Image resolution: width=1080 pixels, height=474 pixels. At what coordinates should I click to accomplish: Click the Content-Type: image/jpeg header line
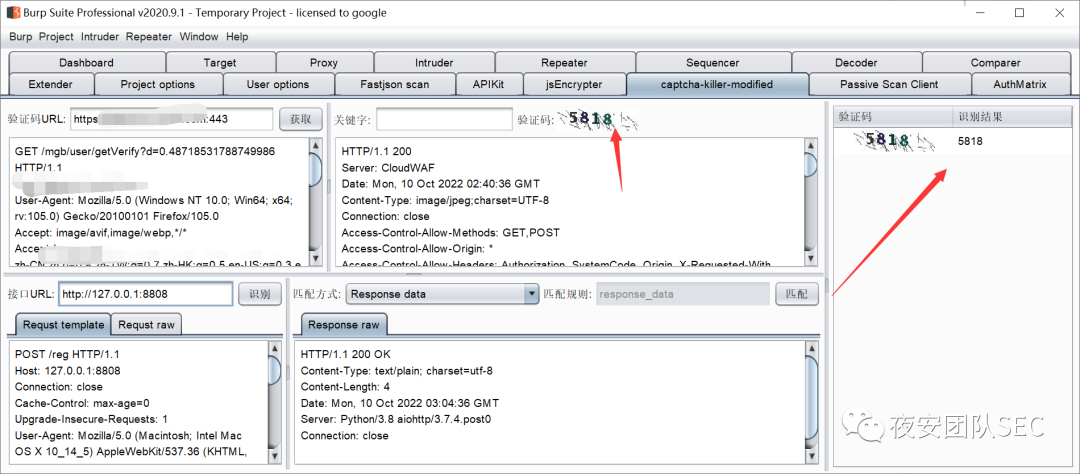[x=445, y=200]
